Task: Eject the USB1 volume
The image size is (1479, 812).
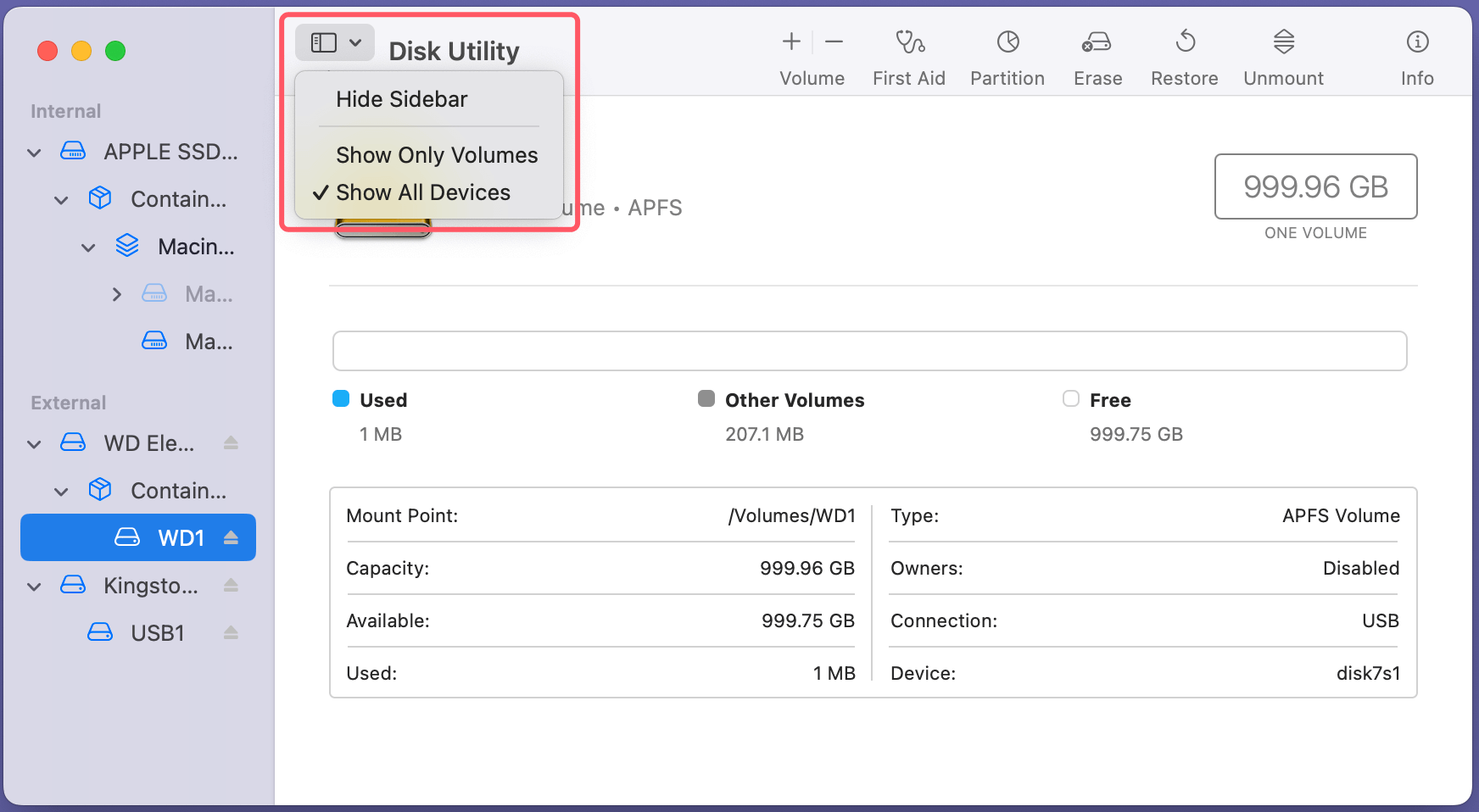Action: 232,632
